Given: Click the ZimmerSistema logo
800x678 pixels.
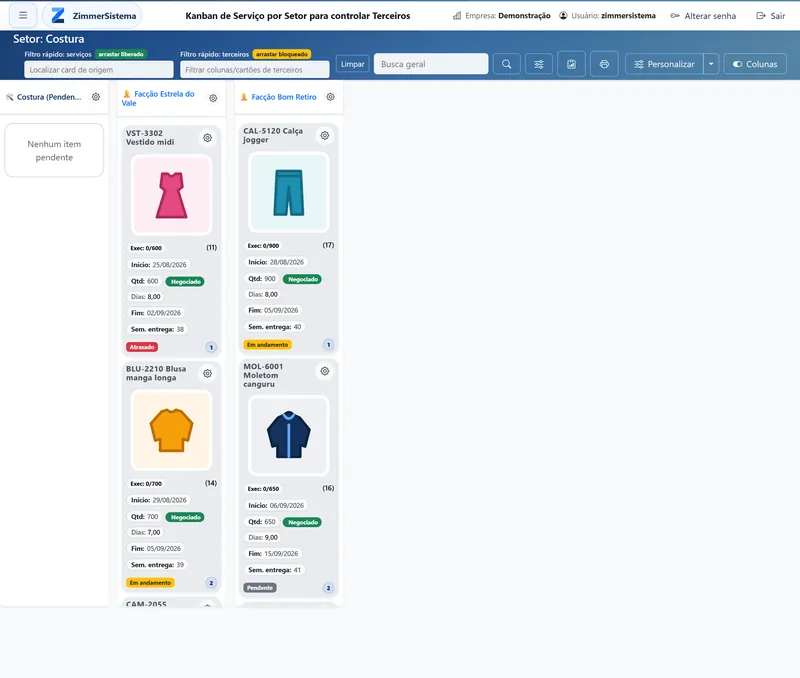Looking at the screenshot, I should coord(93,15).
